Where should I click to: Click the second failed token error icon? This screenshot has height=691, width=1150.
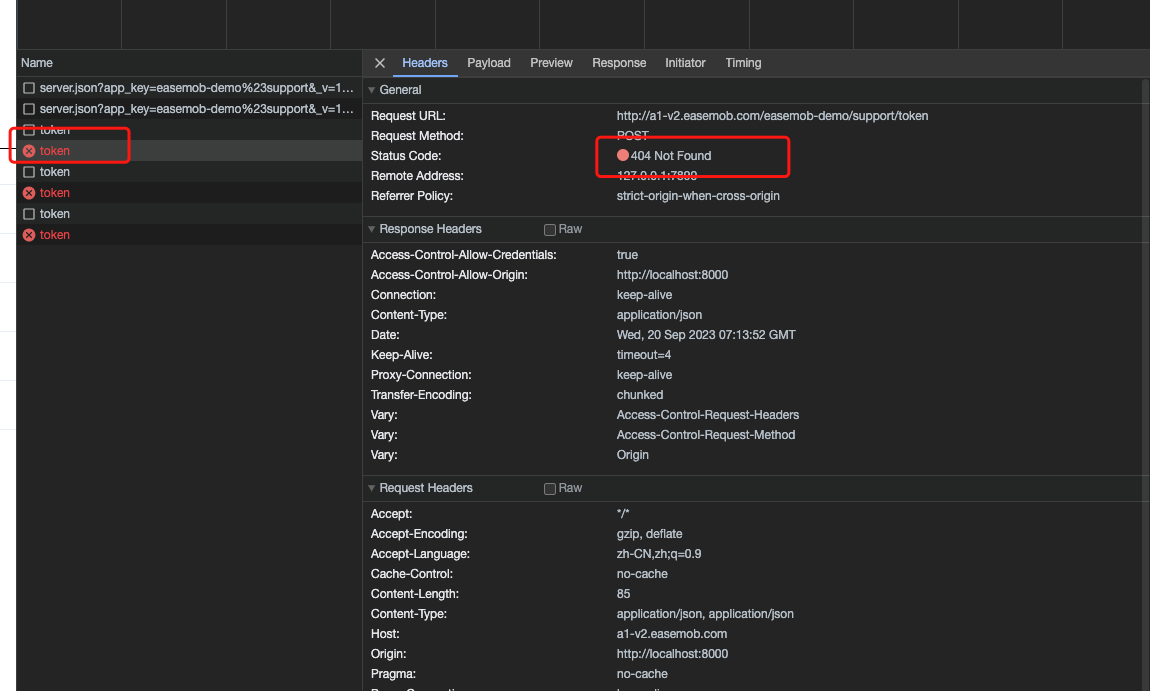(x=29, y=193)
